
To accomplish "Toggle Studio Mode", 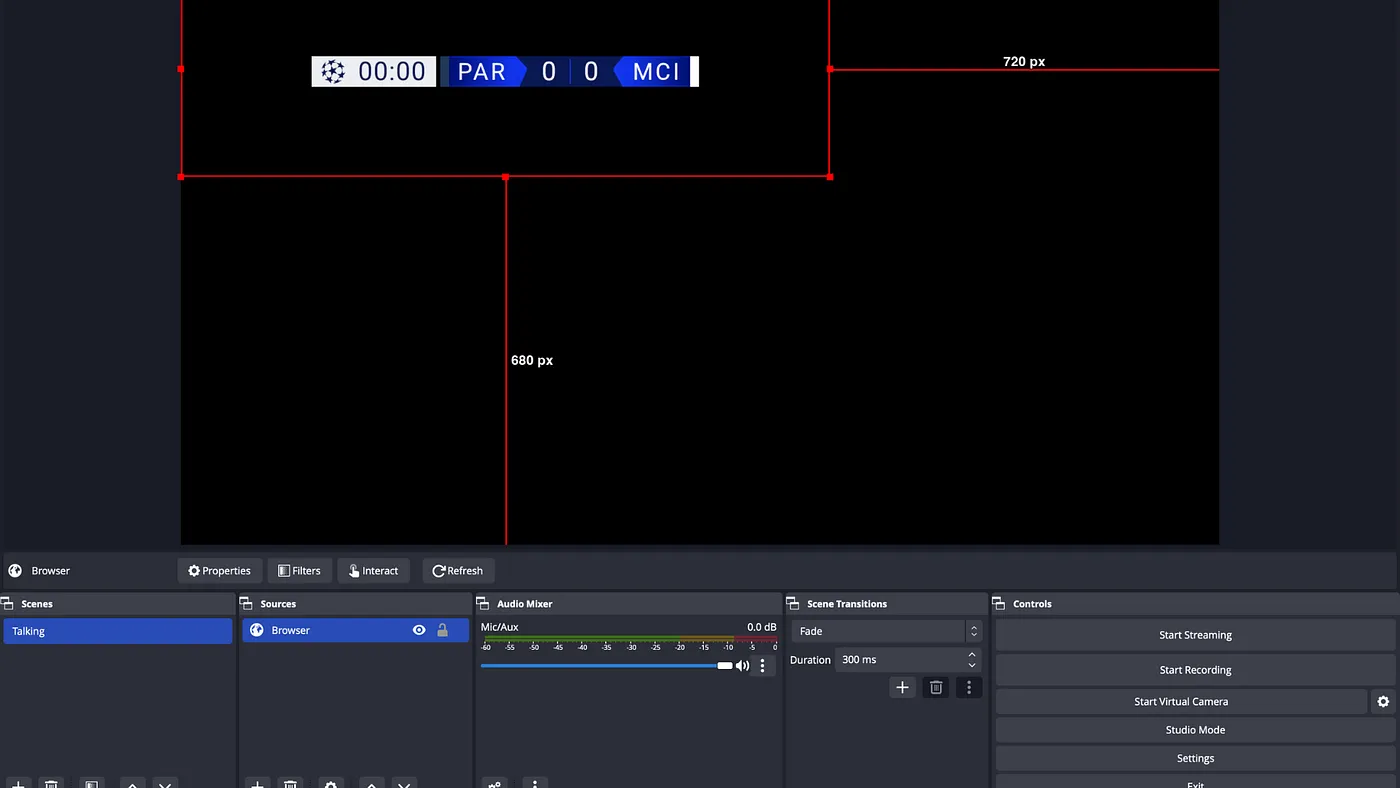I will coord(1195,730).
